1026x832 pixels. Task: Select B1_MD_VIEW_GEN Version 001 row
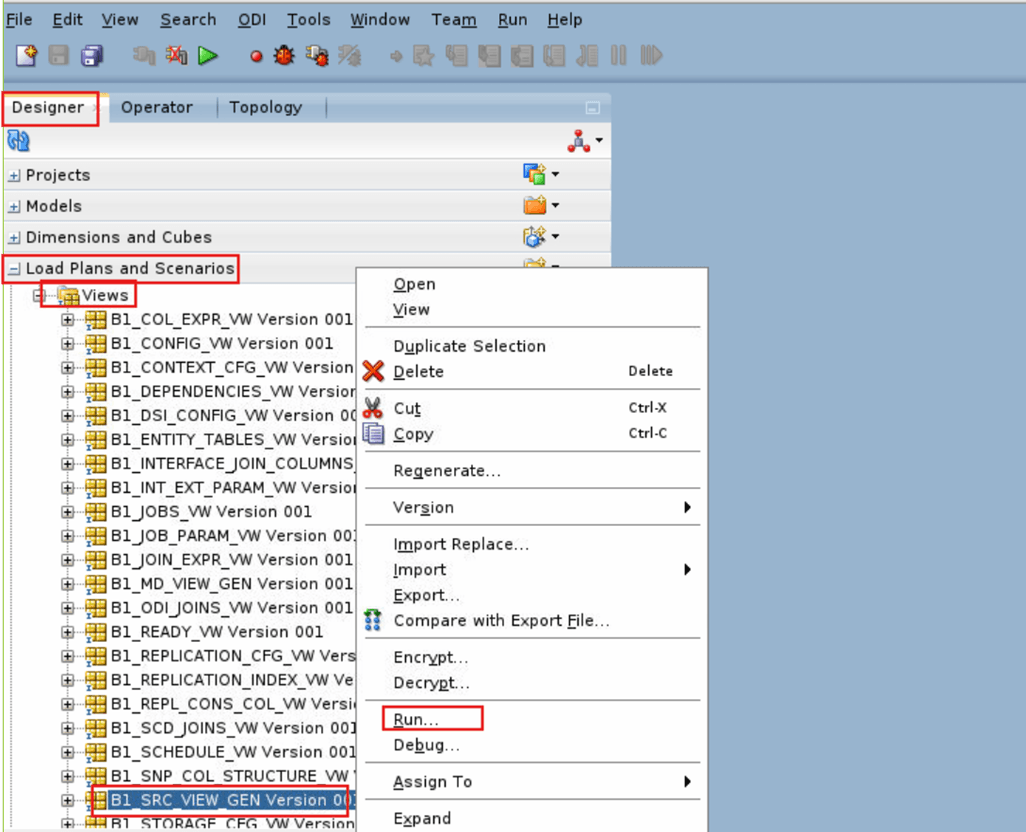coord(232,583)
